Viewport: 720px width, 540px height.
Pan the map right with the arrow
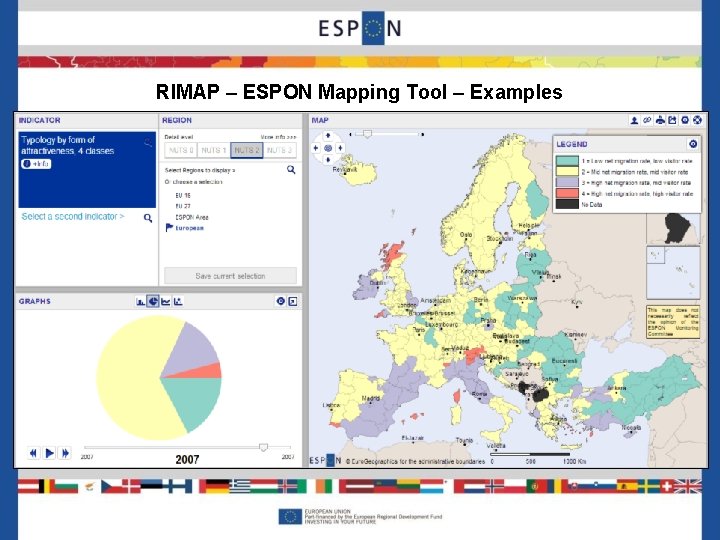340,148
